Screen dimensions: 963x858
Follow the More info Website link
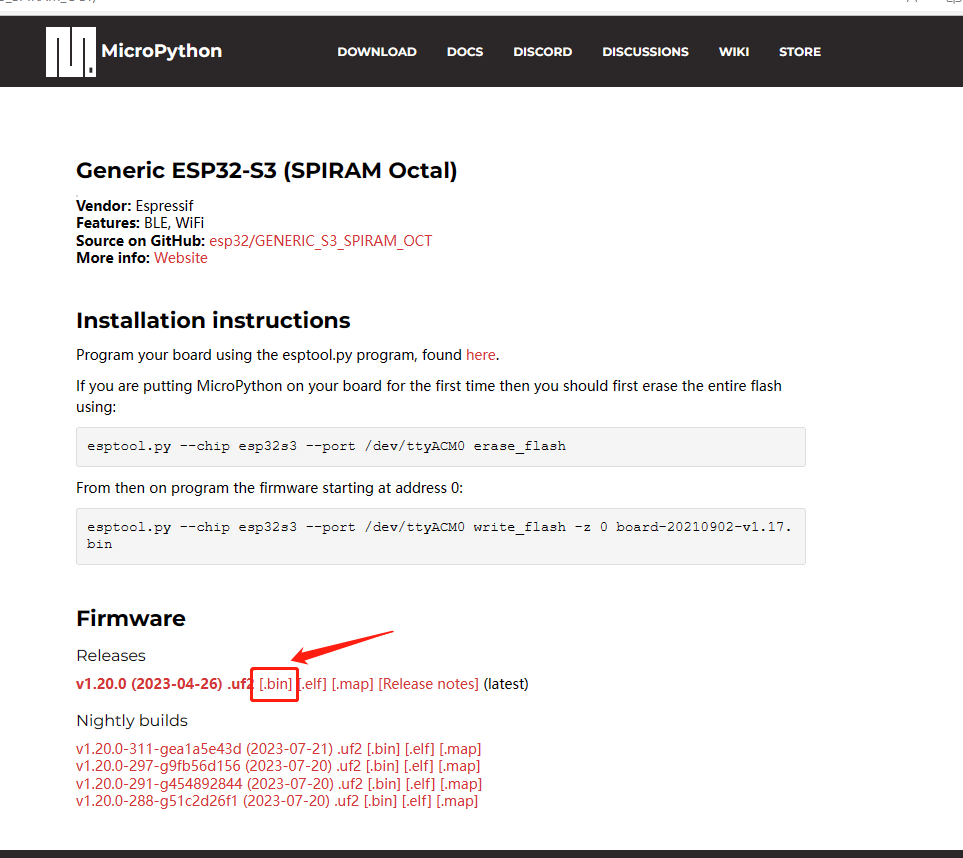click(181, 258)
